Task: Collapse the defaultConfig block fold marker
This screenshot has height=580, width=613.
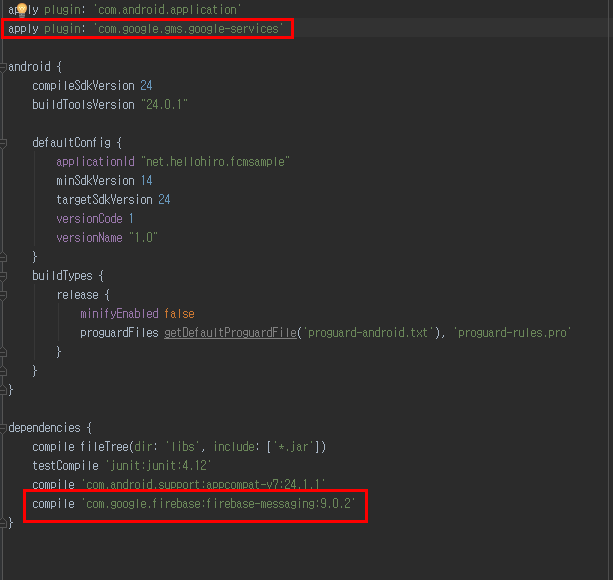Action: click(3, 143)
